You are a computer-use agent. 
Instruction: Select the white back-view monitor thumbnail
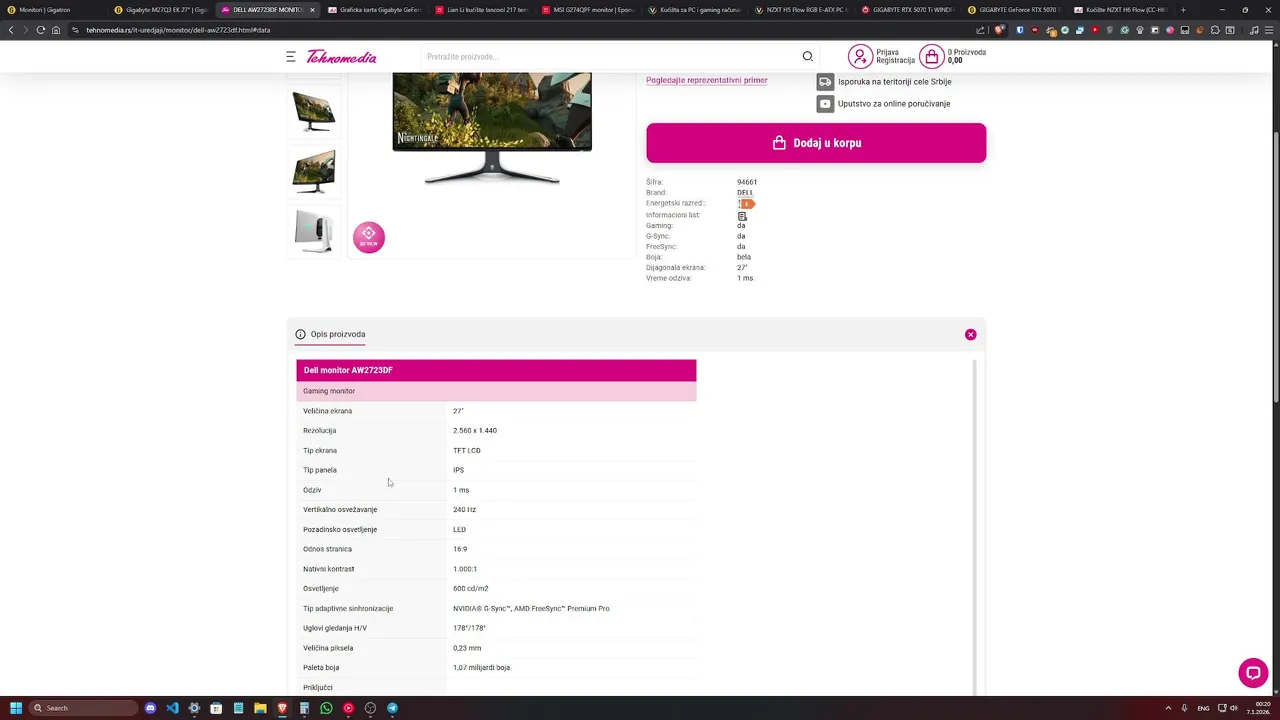tap(314, 231)
